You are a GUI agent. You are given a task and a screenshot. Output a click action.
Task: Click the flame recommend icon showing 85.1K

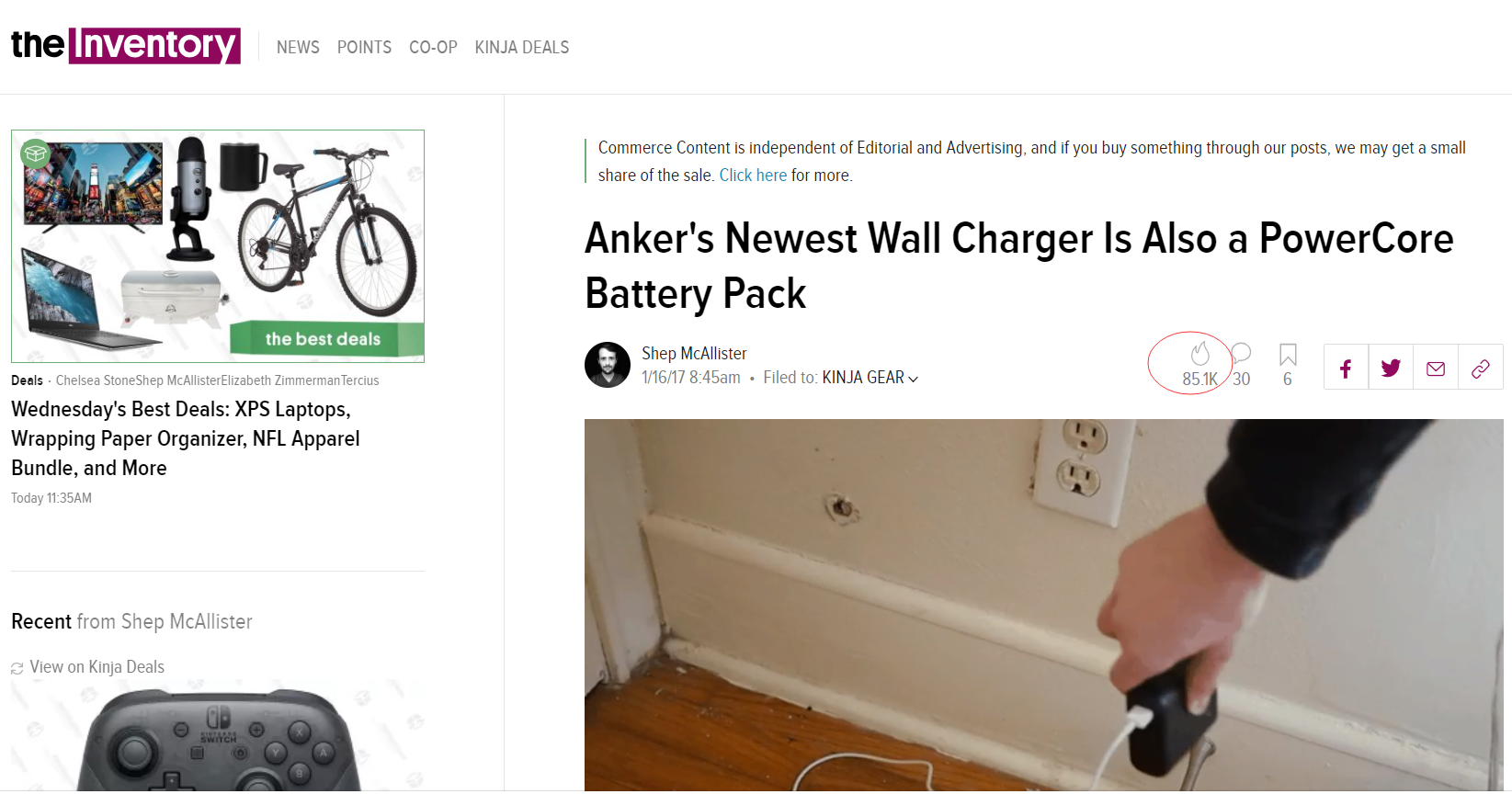coord(1199,354)
